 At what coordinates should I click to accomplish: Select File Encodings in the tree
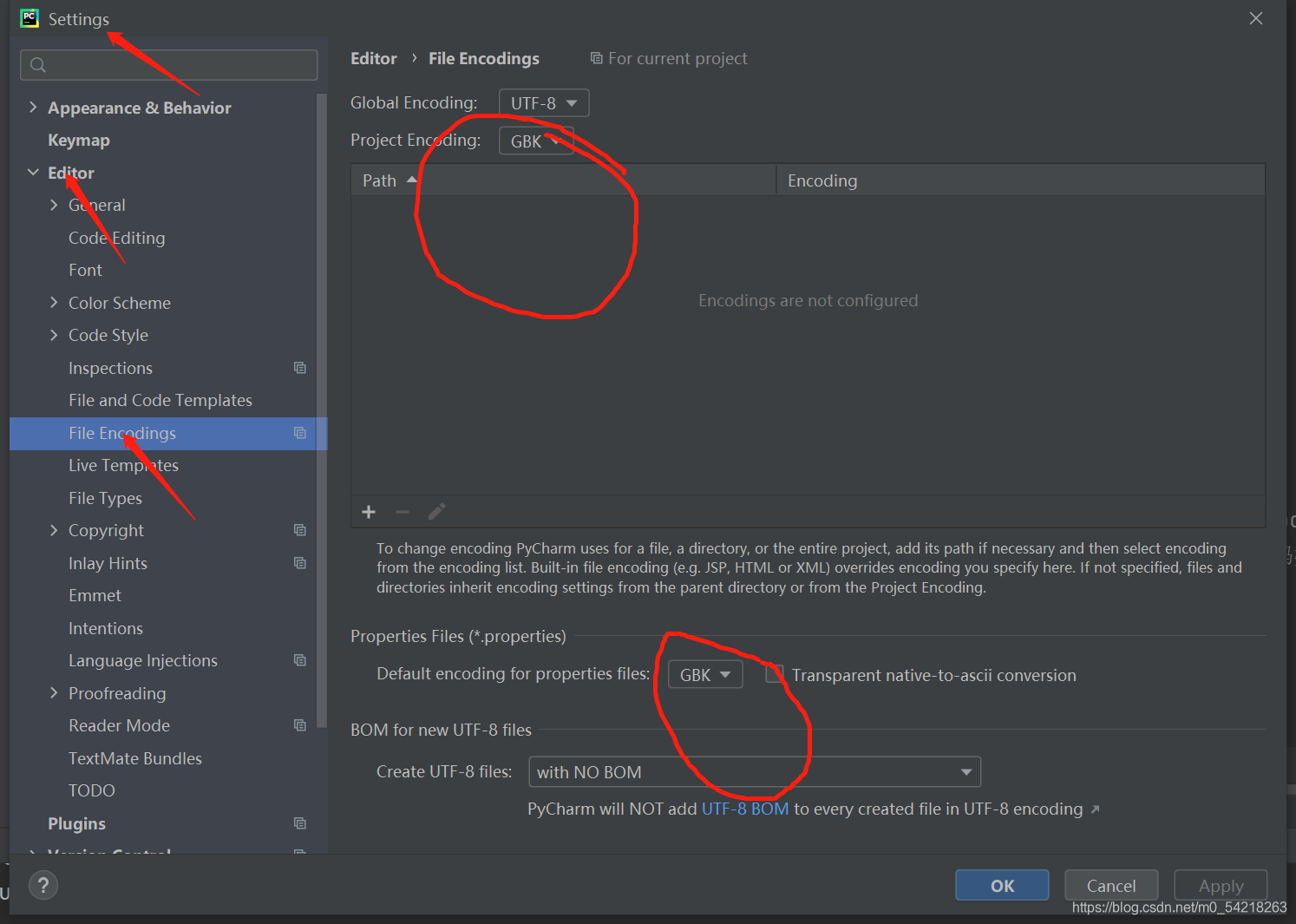pos(168,433)
